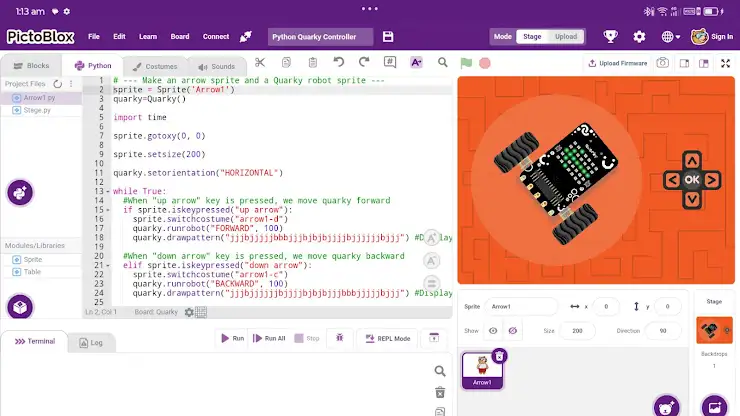This screenshot has width=740, height=416.
Task: Clear the terminal with trash icon
Action: pyautogui.click(x=440, y=392)
